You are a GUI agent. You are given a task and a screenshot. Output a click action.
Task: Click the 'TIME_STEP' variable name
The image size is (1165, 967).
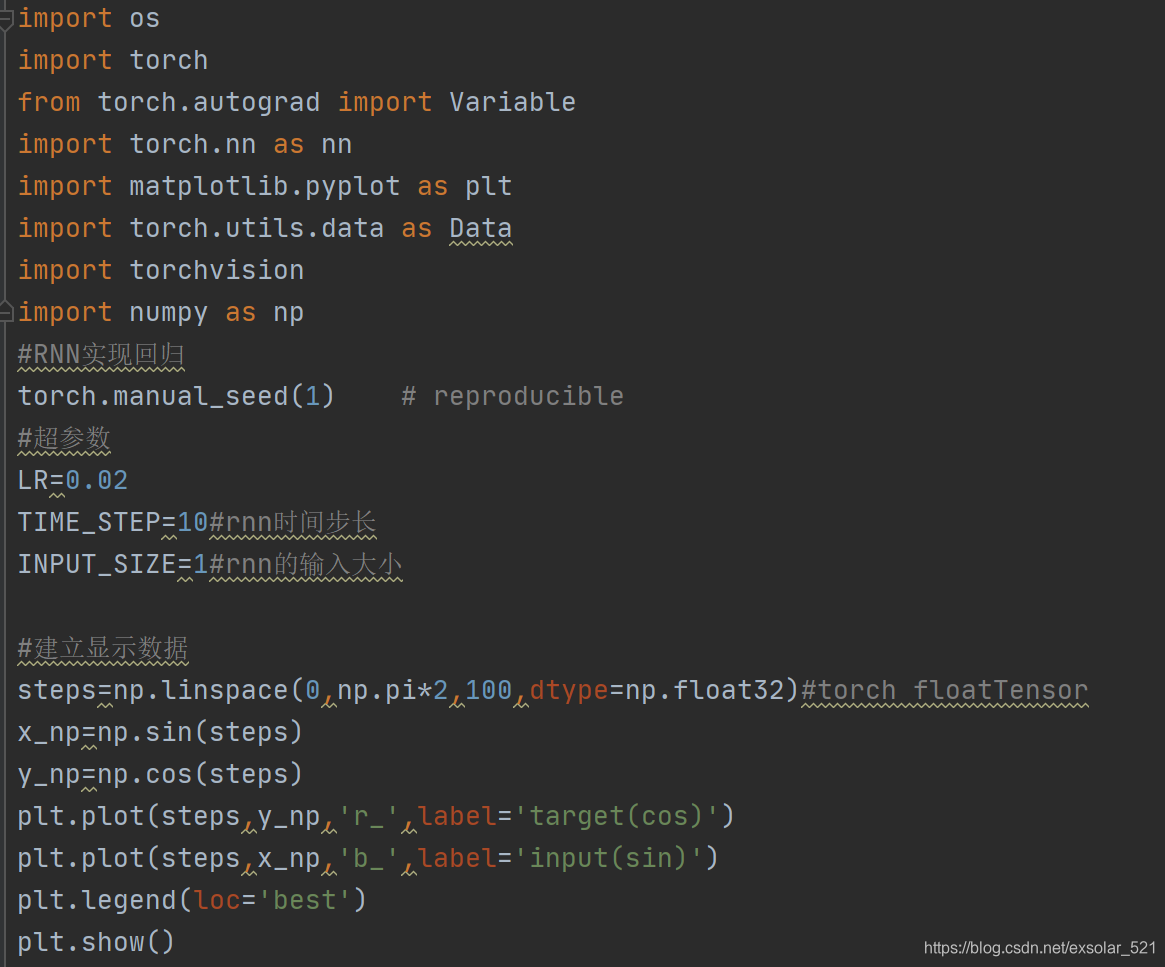click(89, 522)
